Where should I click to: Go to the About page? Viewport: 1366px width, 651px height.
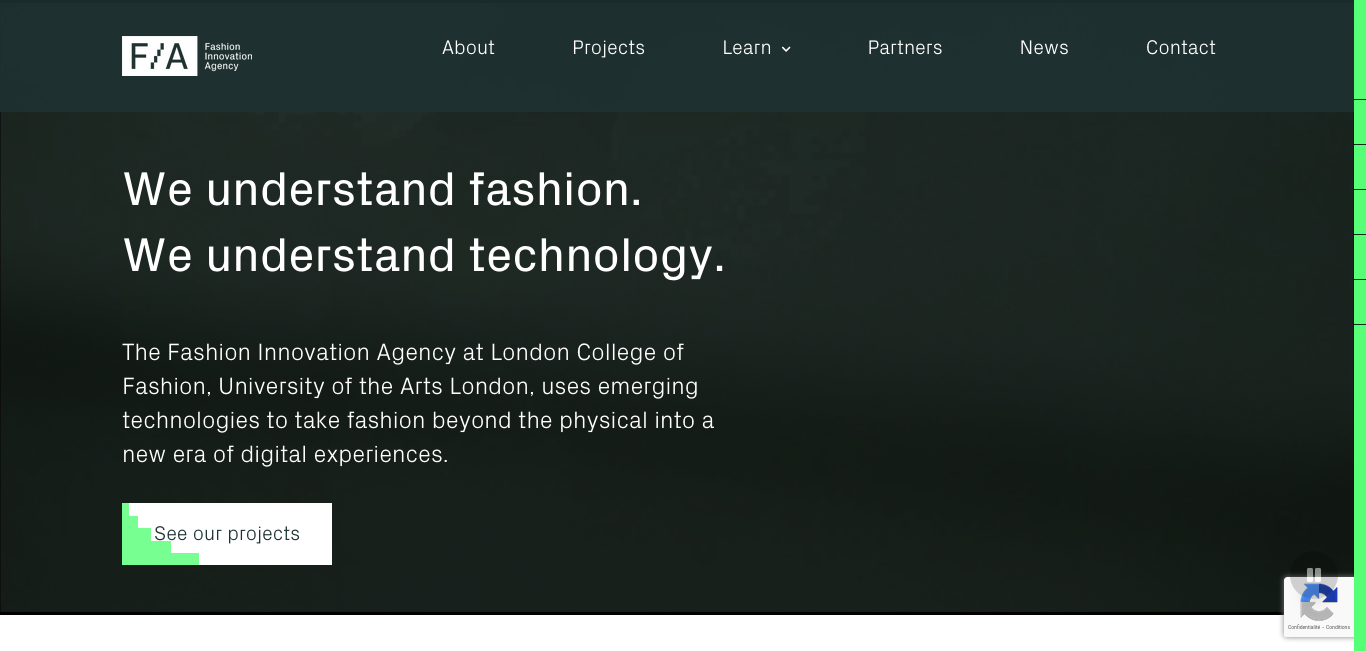tap(468, 48)
